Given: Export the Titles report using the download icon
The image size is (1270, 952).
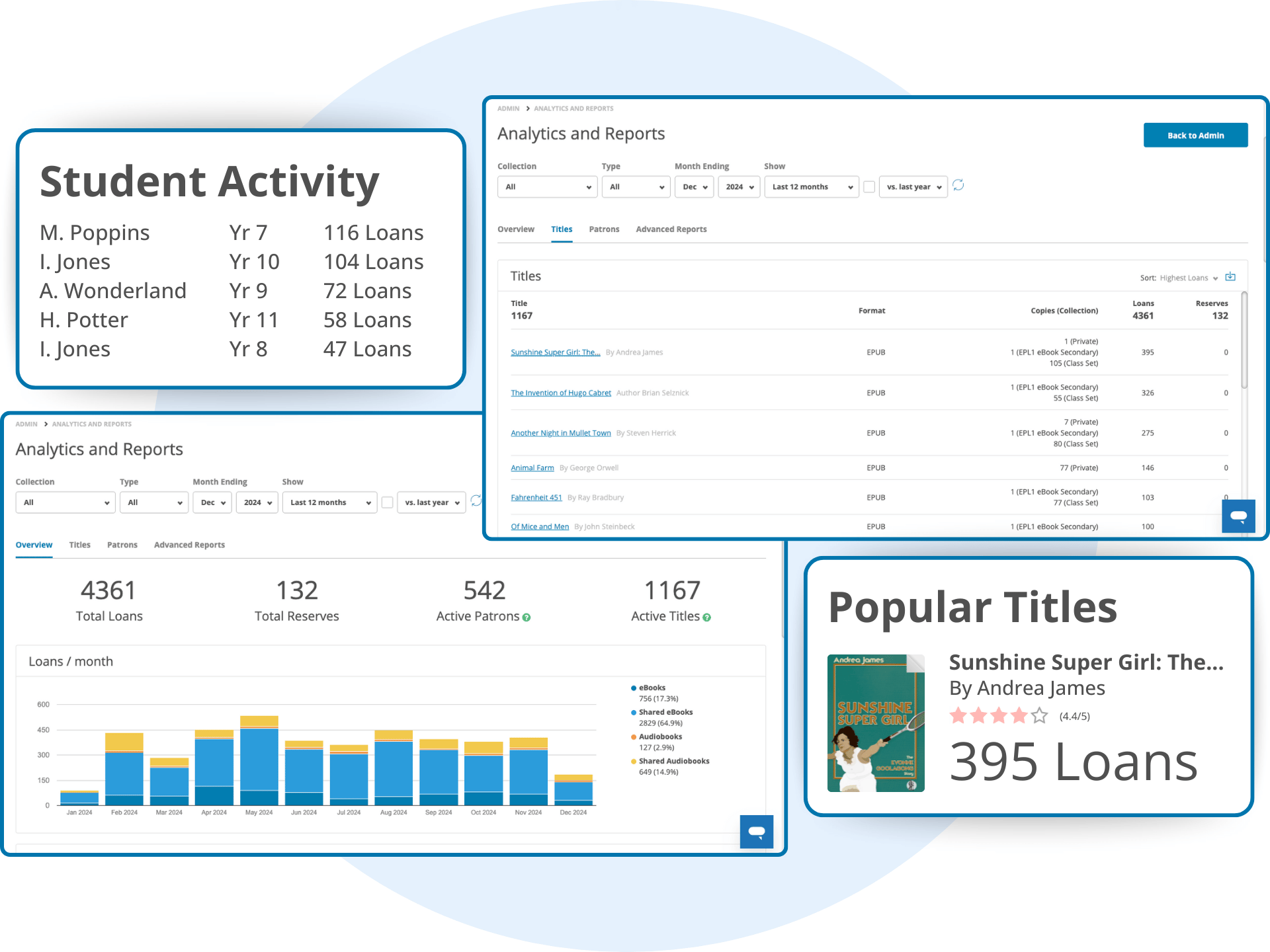Looking at the screenshot, I should (1230, 277).
